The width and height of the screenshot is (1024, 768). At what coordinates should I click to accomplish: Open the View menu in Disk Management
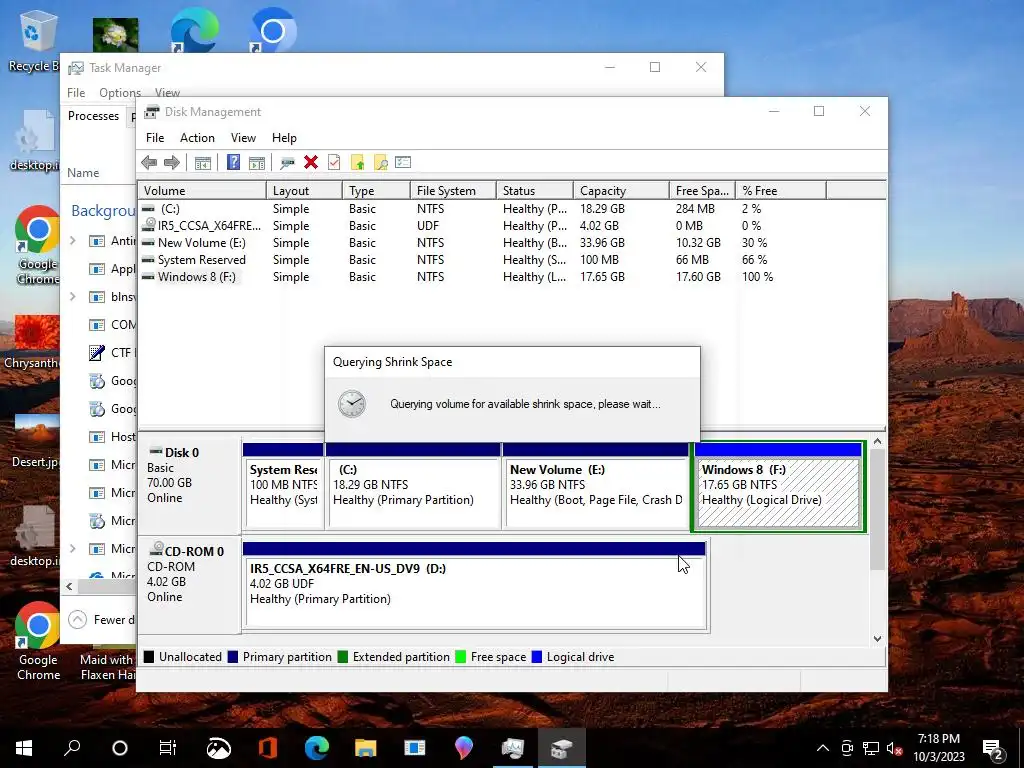pos(243,138)
